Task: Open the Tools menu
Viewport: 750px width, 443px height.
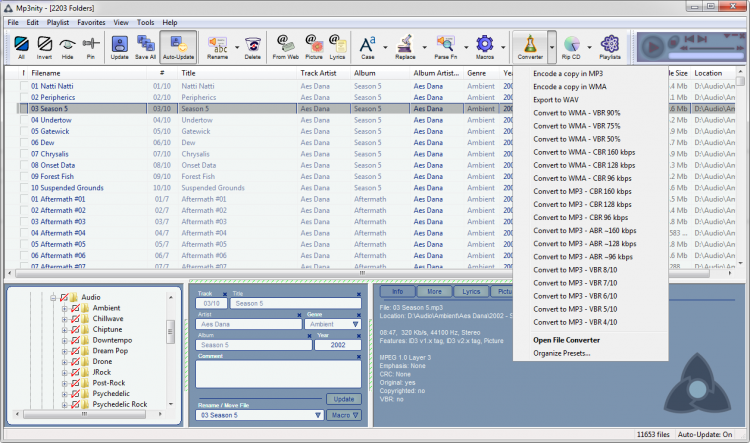Action: (x=145, y=22)
